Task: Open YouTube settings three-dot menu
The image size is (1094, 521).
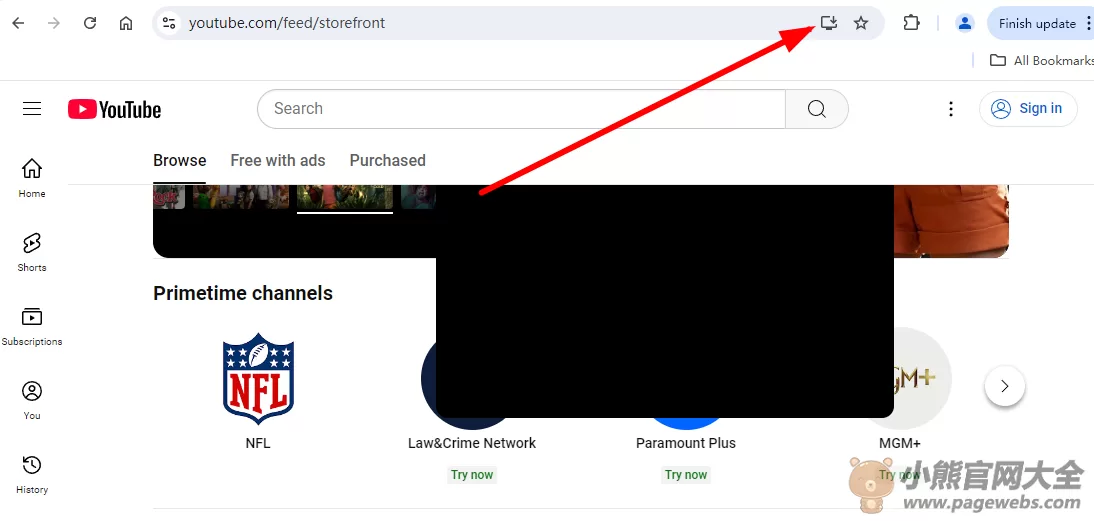Action: click(x=950, y=109)
